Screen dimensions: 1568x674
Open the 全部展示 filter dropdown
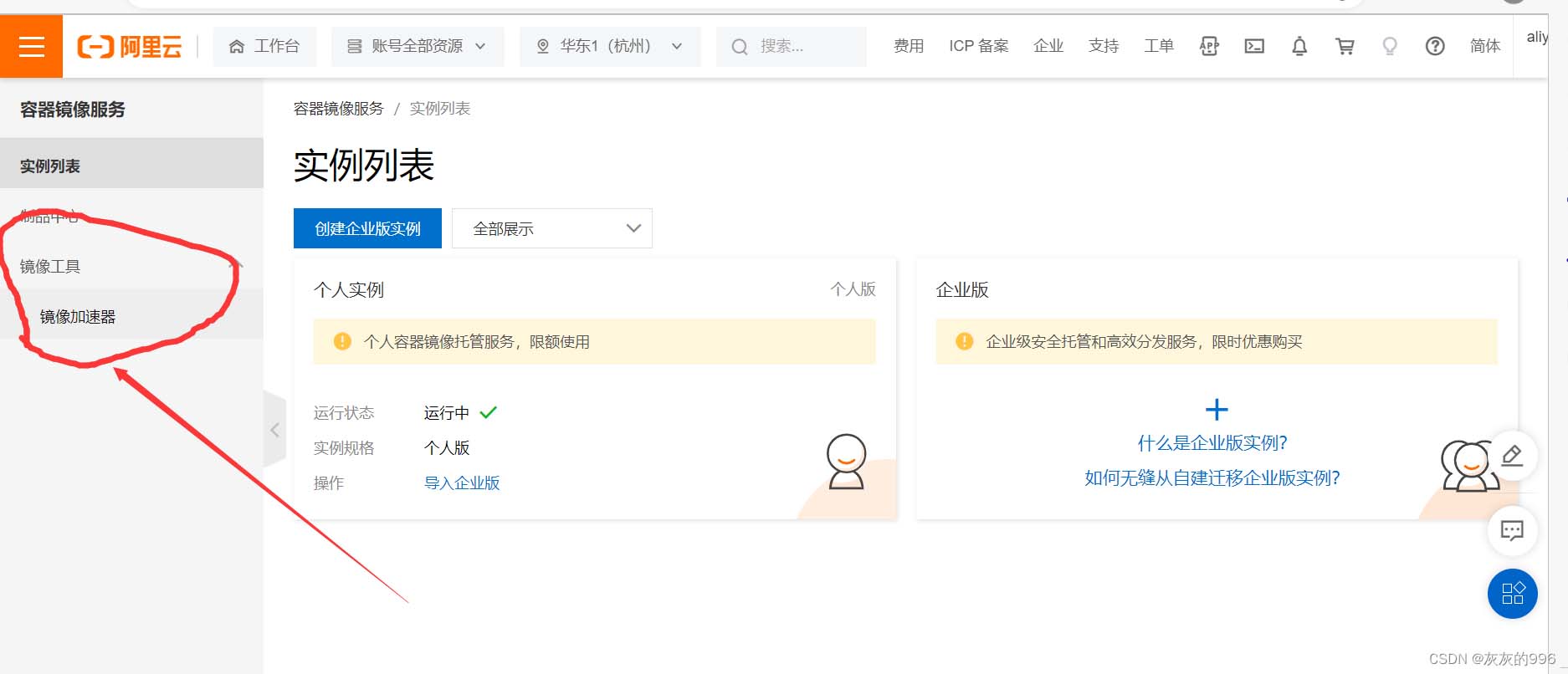point(551,228)
